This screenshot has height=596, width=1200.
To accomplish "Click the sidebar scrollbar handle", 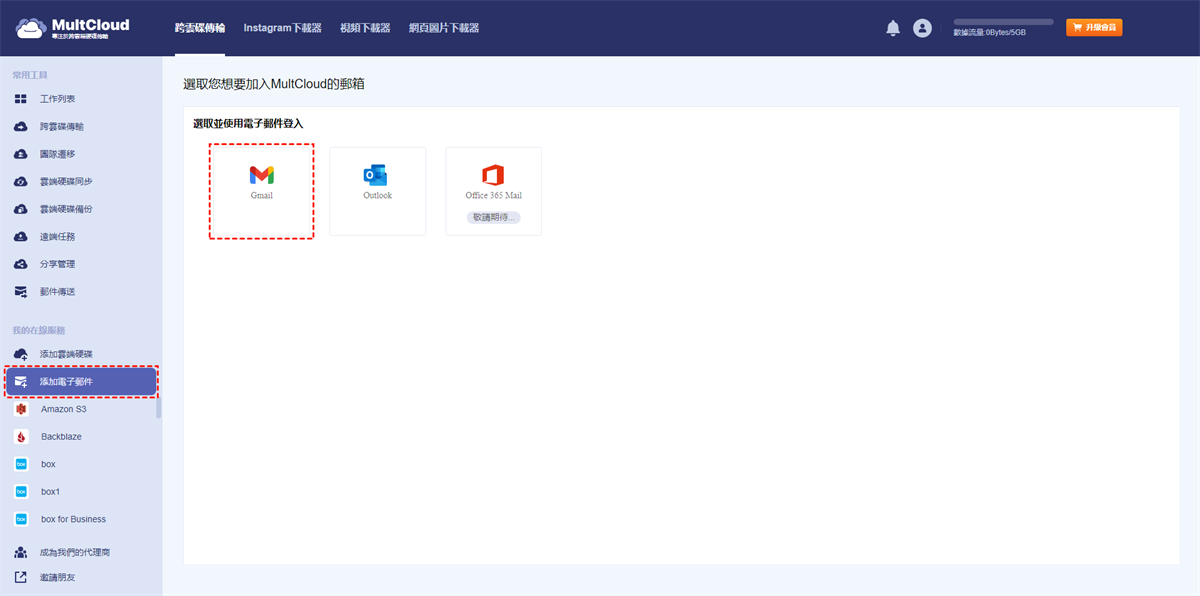I will [x=159, y=407].
